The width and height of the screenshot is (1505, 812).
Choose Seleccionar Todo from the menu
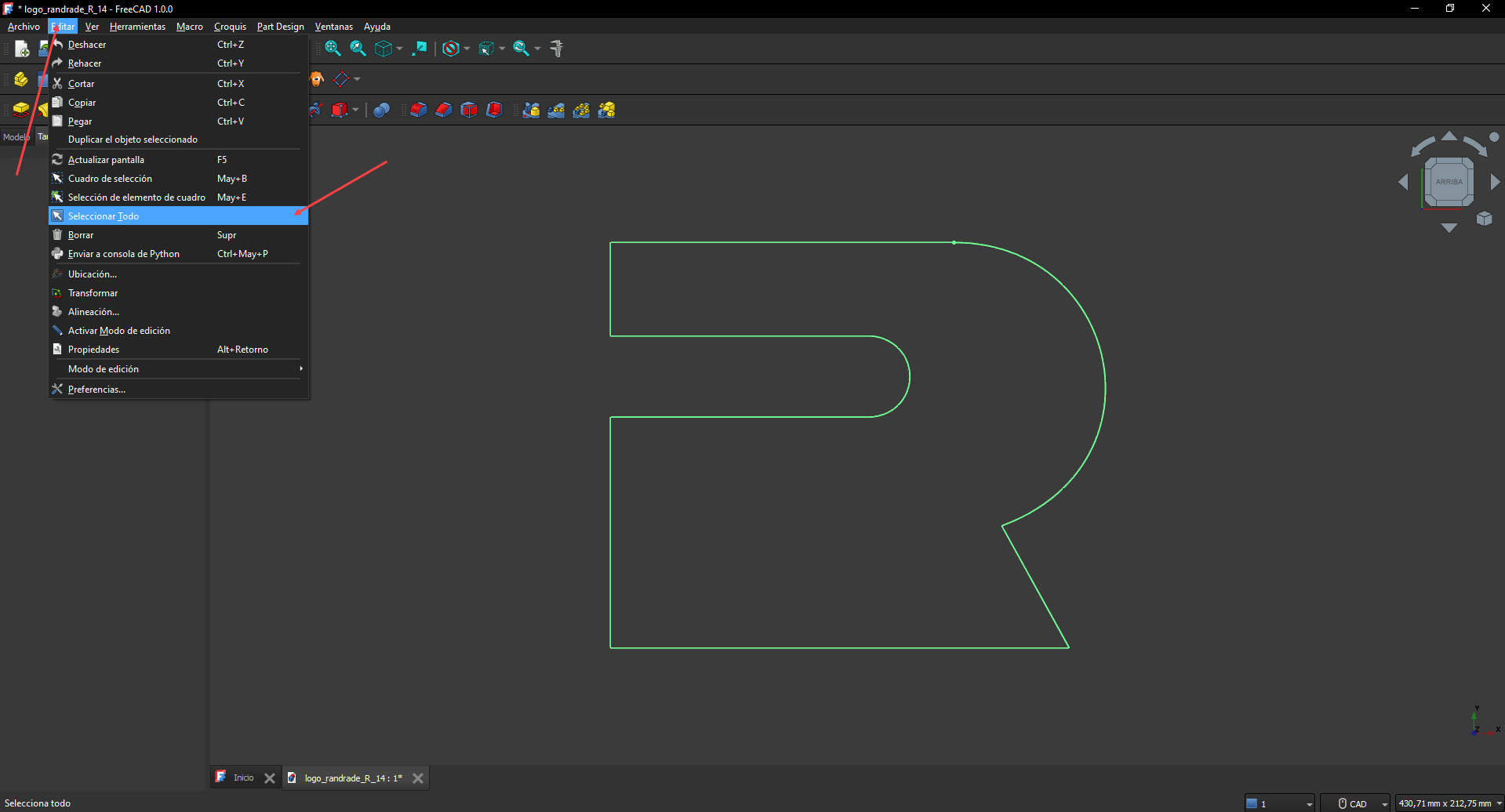pyautogui.click(x=178, y=216)
